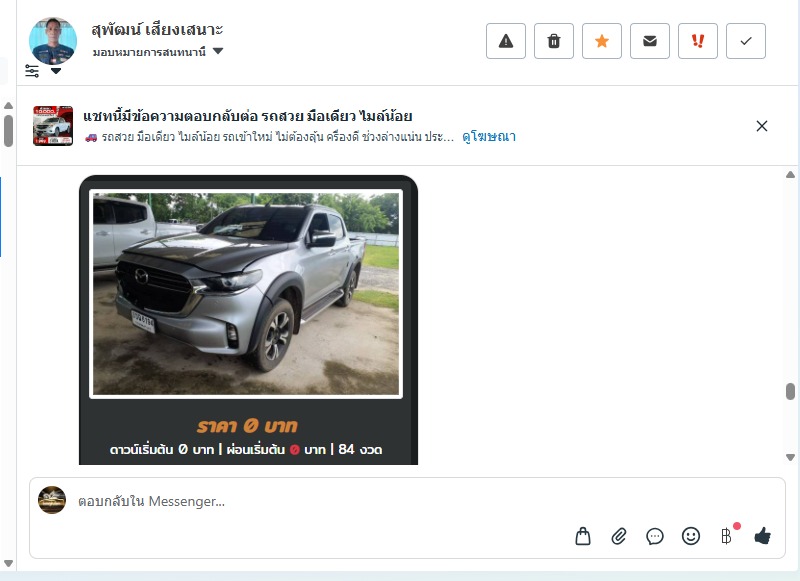Attach a file with paperclip icon
The image size is (800, 581).
619,536
